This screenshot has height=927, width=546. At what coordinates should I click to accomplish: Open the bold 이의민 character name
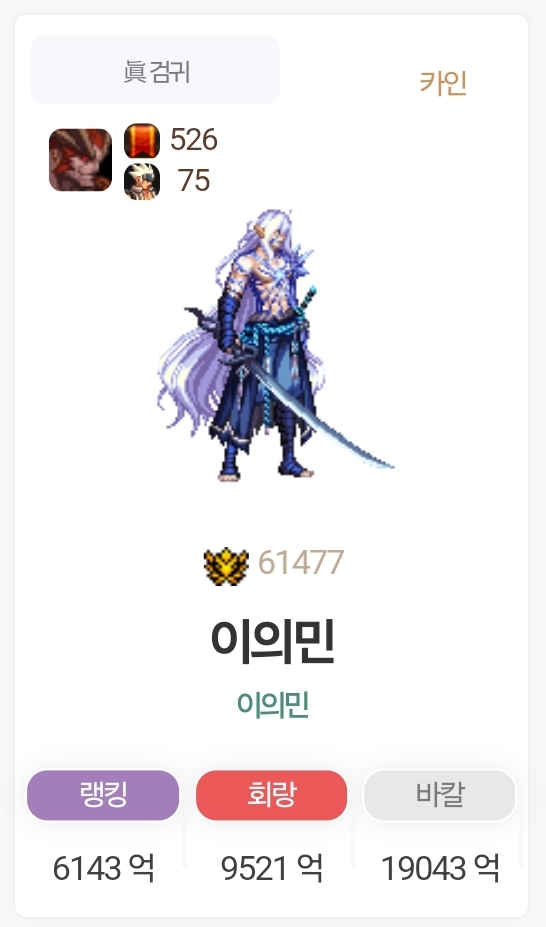273,641
